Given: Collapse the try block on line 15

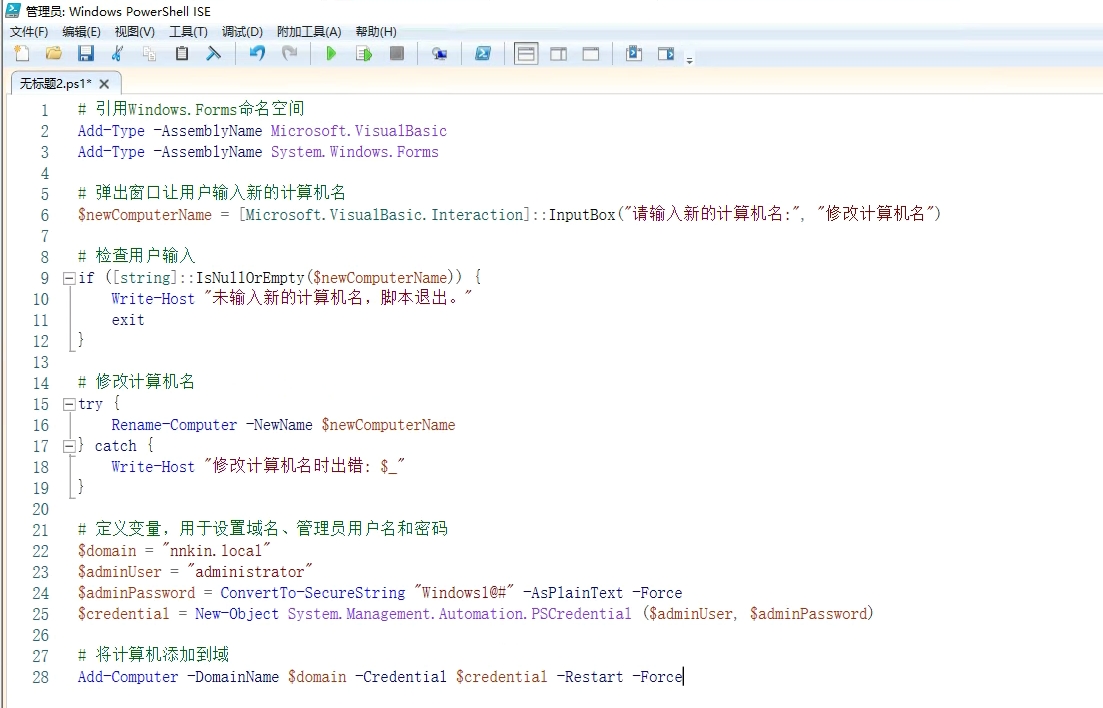Looking at the screenshot, I should 68,404.
